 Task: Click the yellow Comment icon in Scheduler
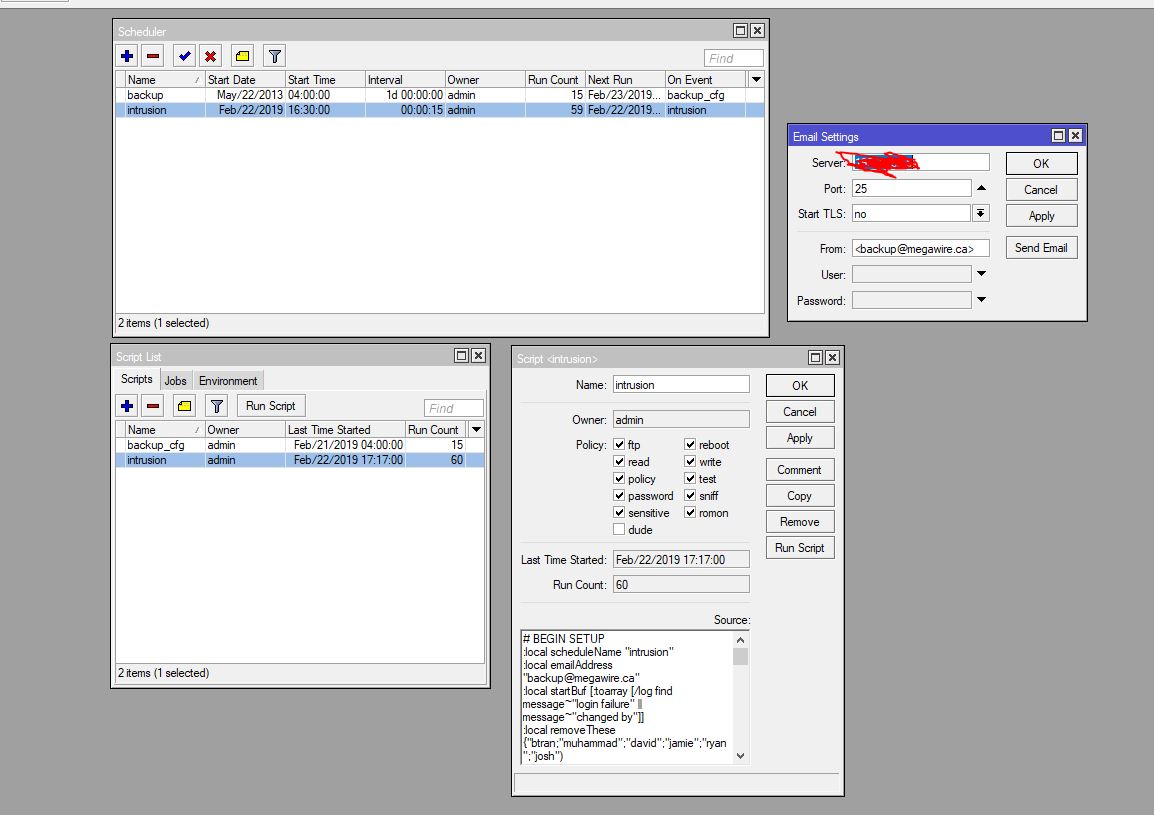point(242,56)
